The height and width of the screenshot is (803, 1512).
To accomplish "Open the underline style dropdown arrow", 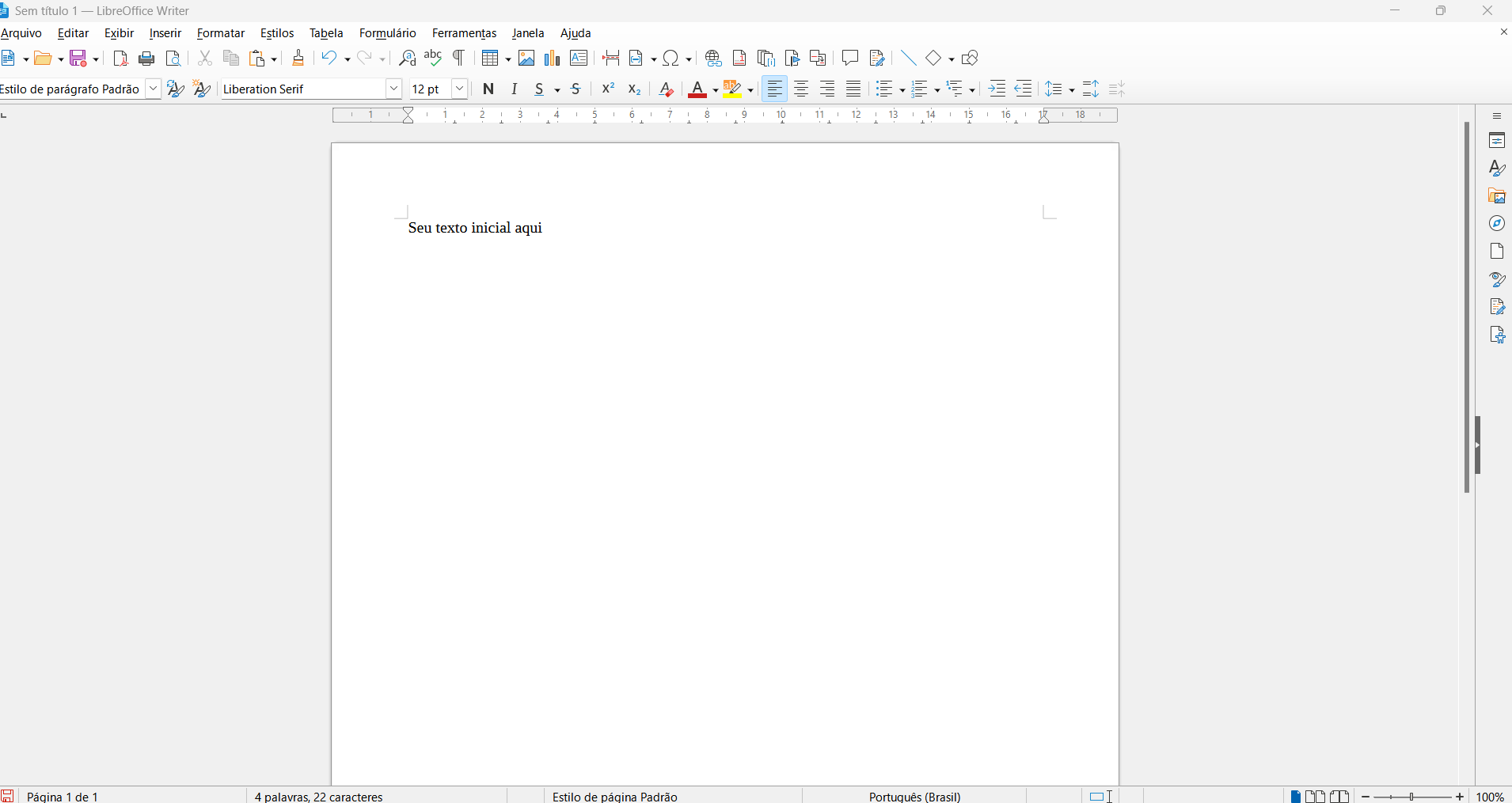I will [x=557, y=90].
